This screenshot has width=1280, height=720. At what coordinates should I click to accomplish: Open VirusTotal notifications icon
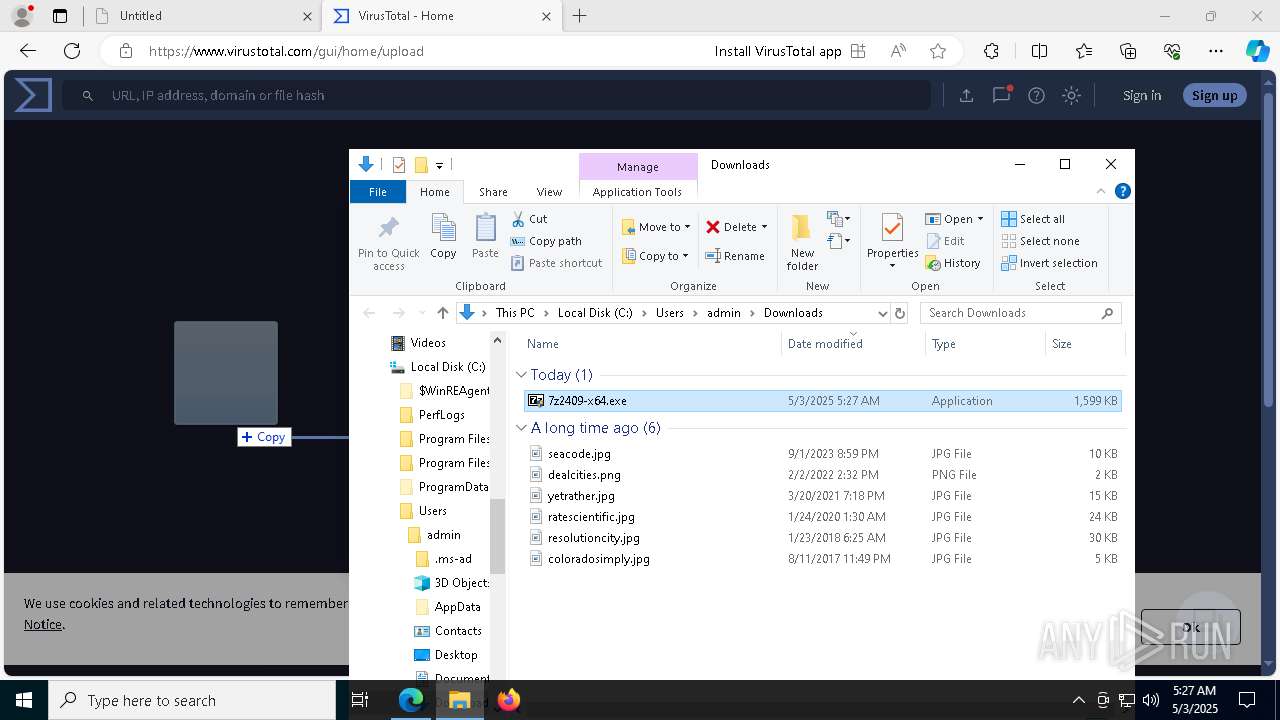click(x=1001, y=95)
